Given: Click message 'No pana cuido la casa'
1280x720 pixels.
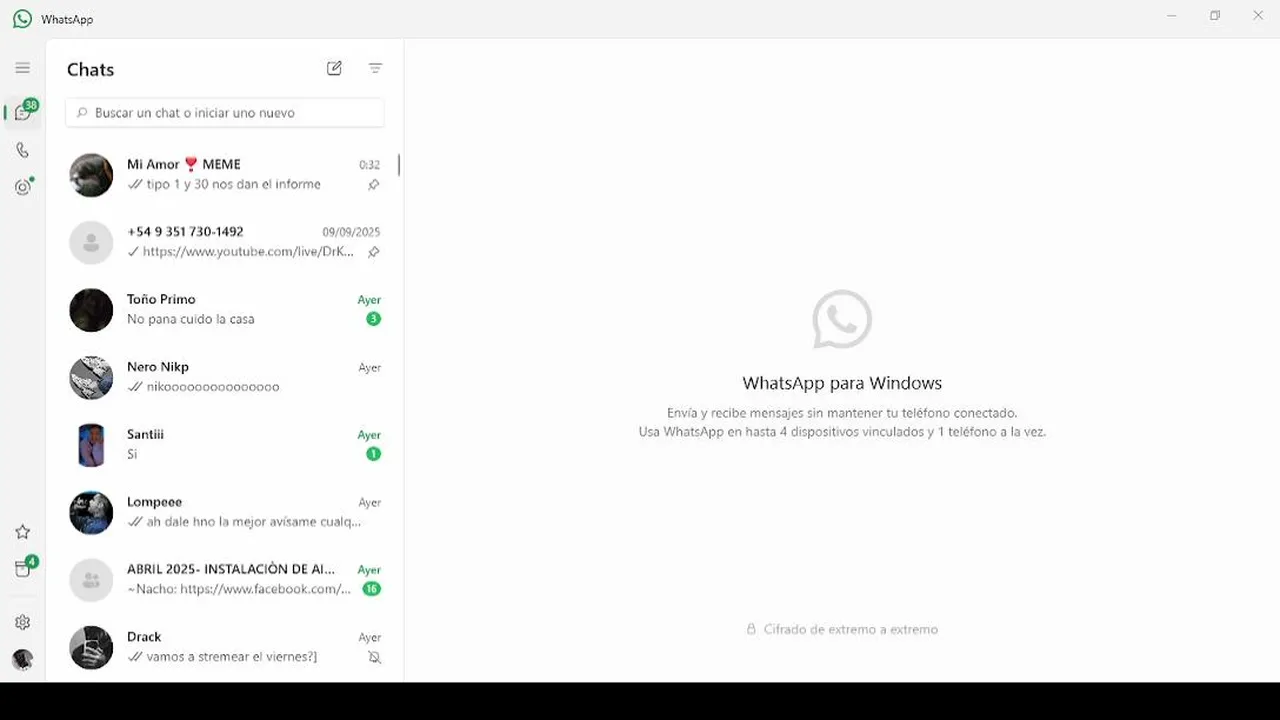Looking at the screenshot, I should [191, 319].
